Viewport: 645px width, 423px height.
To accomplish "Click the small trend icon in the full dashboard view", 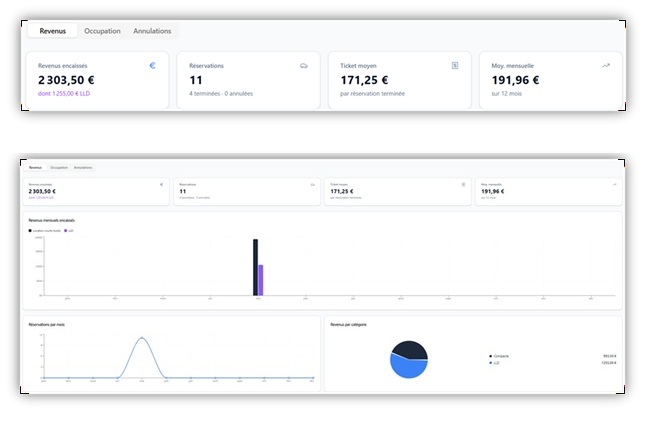I will pyautogui.click(x=615, y=184).
